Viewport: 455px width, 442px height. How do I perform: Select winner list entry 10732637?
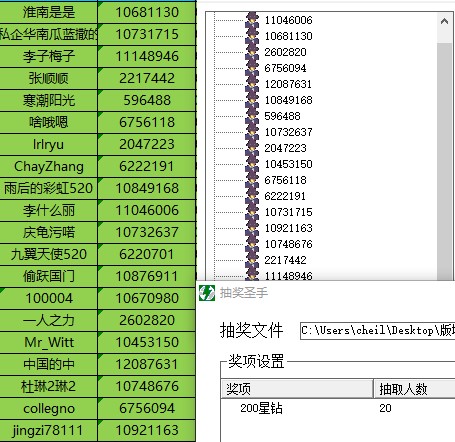click(x=289, y=132)
